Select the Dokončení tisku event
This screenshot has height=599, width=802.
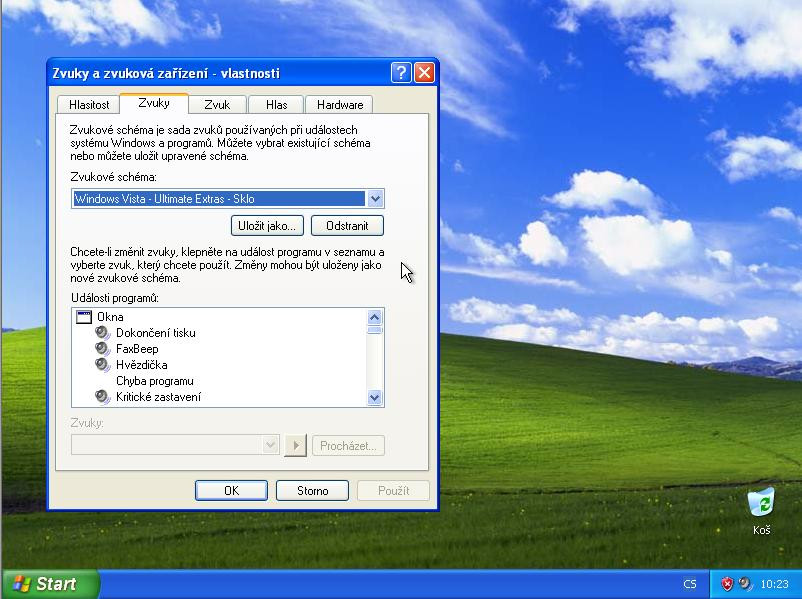pyautogui.click(x=155, y=333)
